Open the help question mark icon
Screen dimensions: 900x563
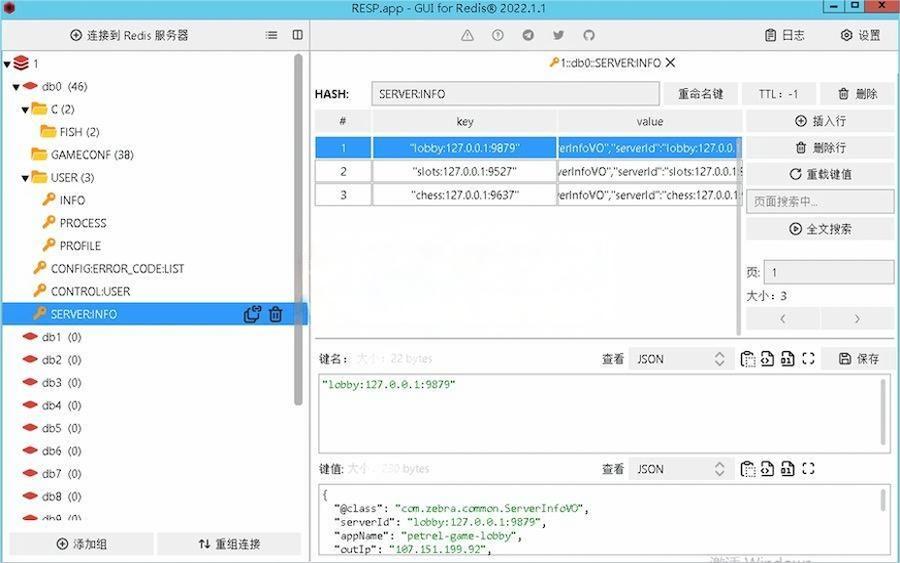click(498, 36)
